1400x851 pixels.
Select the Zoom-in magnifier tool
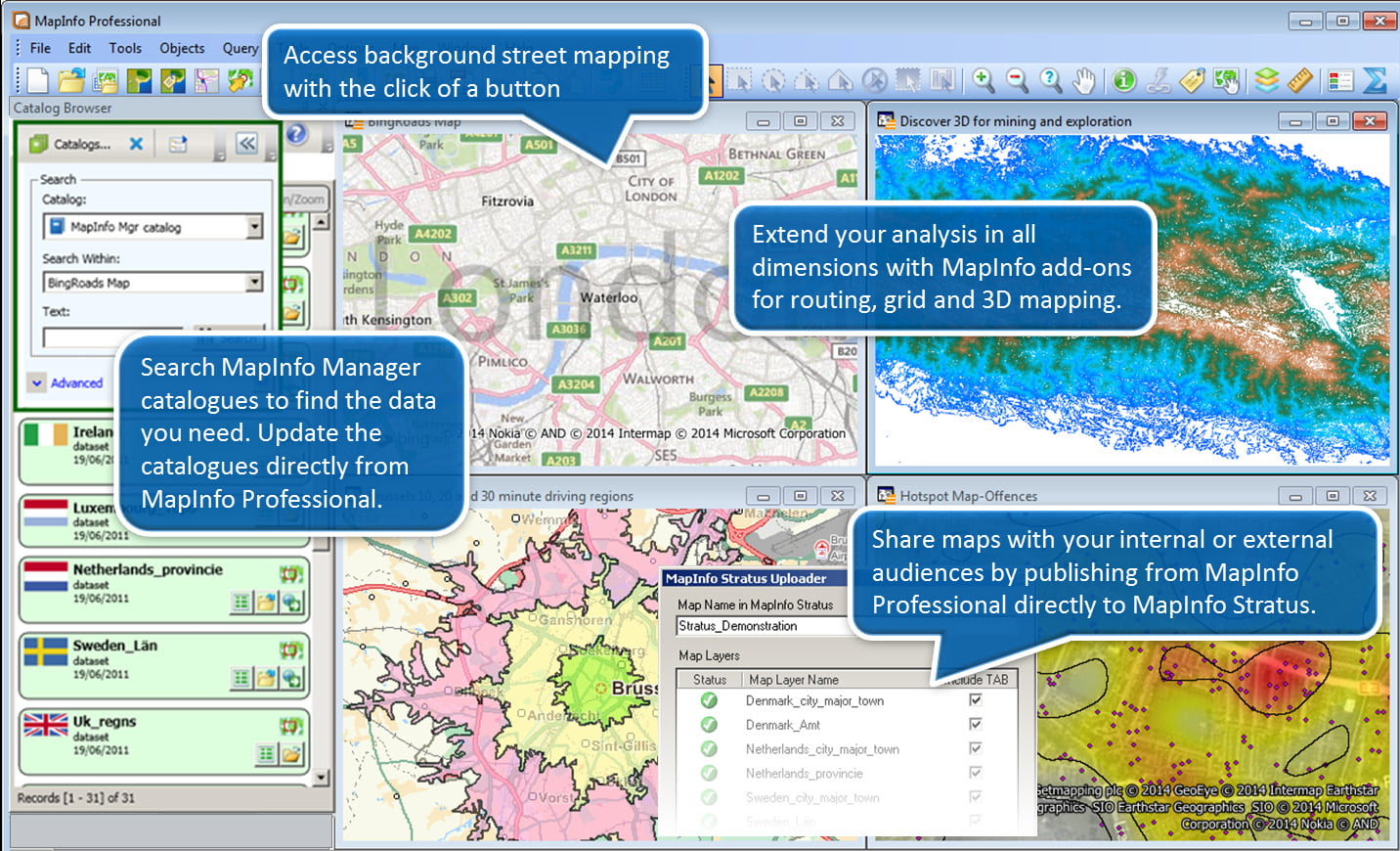click(984, 80)
